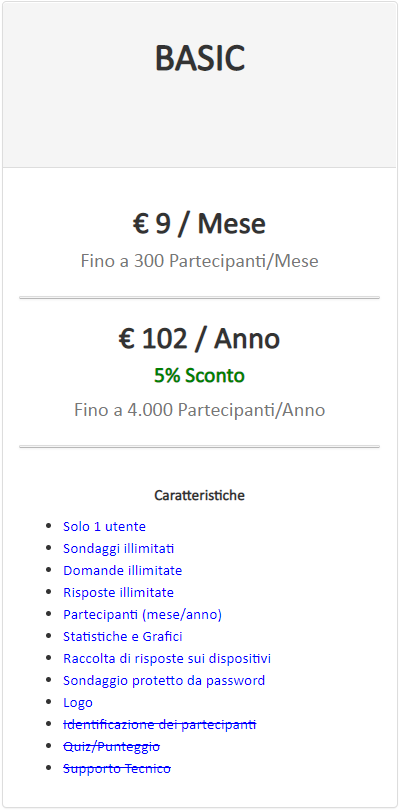This screenshot has width=400, height=810.
Task: Open the struck-through 'Supporto Tecnico' link
Action: pos(117,769)
